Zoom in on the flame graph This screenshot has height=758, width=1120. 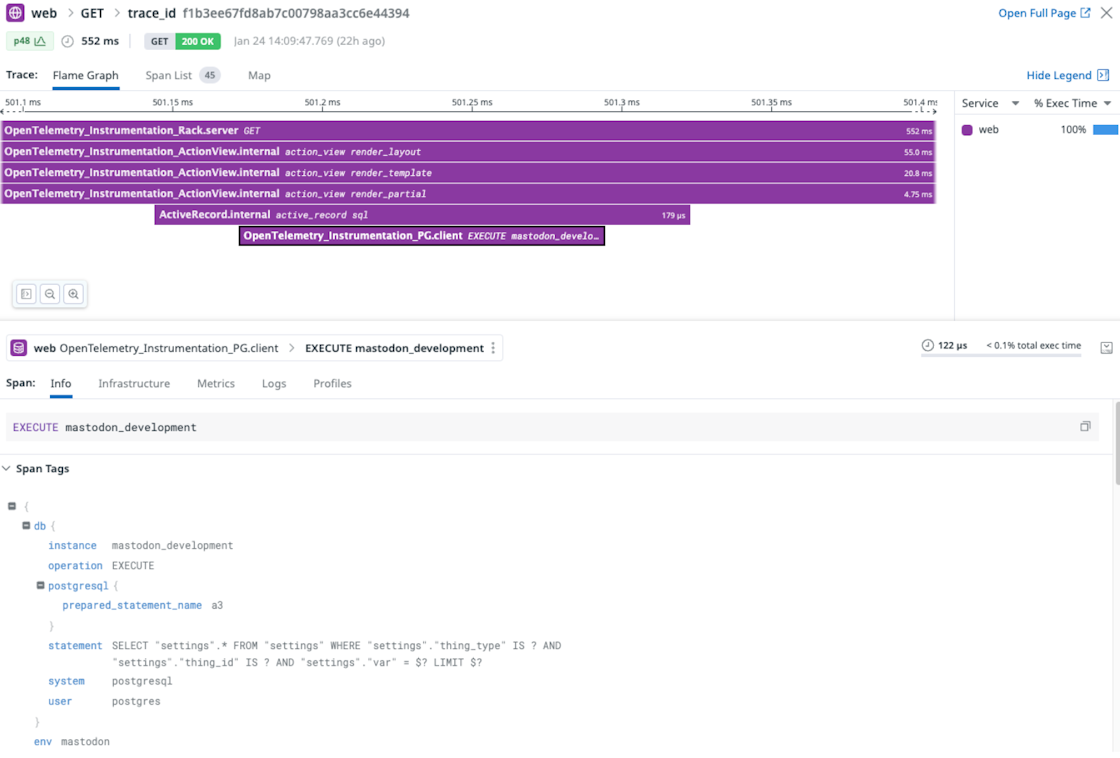[x=74, y=294]
